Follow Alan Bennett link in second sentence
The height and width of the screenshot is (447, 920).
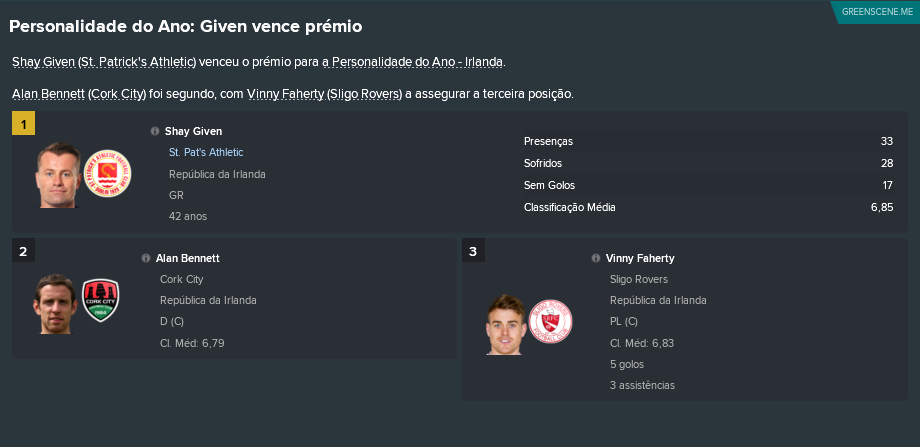pos(48,94)
